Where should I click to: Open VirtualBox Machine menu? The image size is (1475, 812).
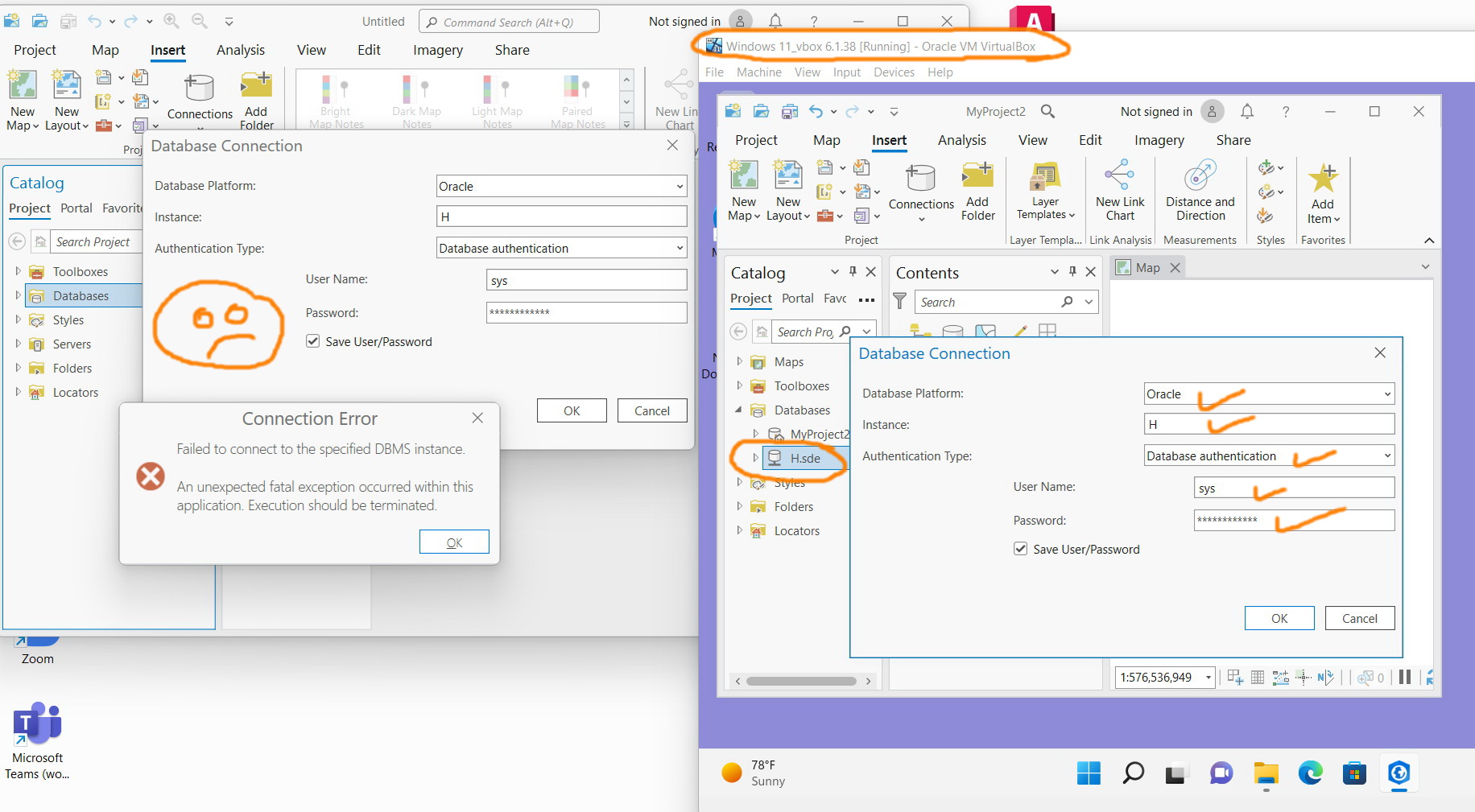758,72
